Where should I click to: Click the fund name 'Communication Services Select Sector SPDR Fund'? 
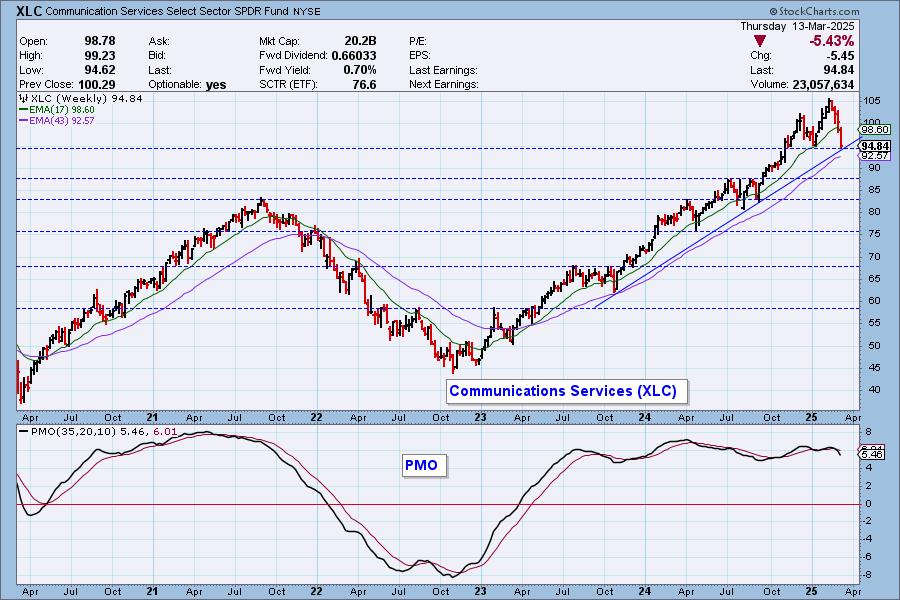tap(167, 11)
